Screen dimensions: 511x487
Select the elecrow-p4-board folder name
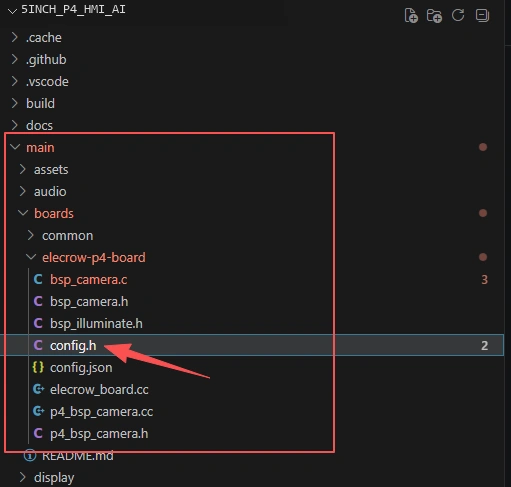(94, 258)
